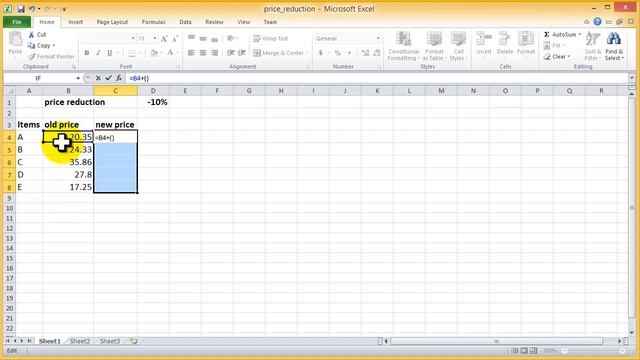Switch to the Formulas tab
Viewport: 640px width, 360px height.
tap(153, 22)
